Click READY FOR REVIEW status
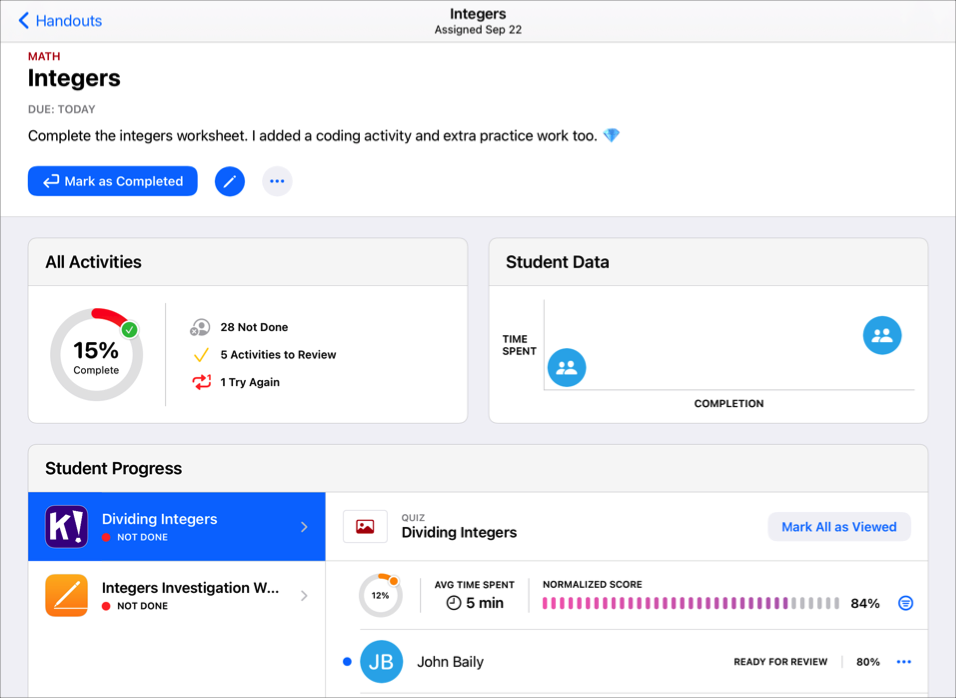This screenshot has height=698, width=956. 780,662
